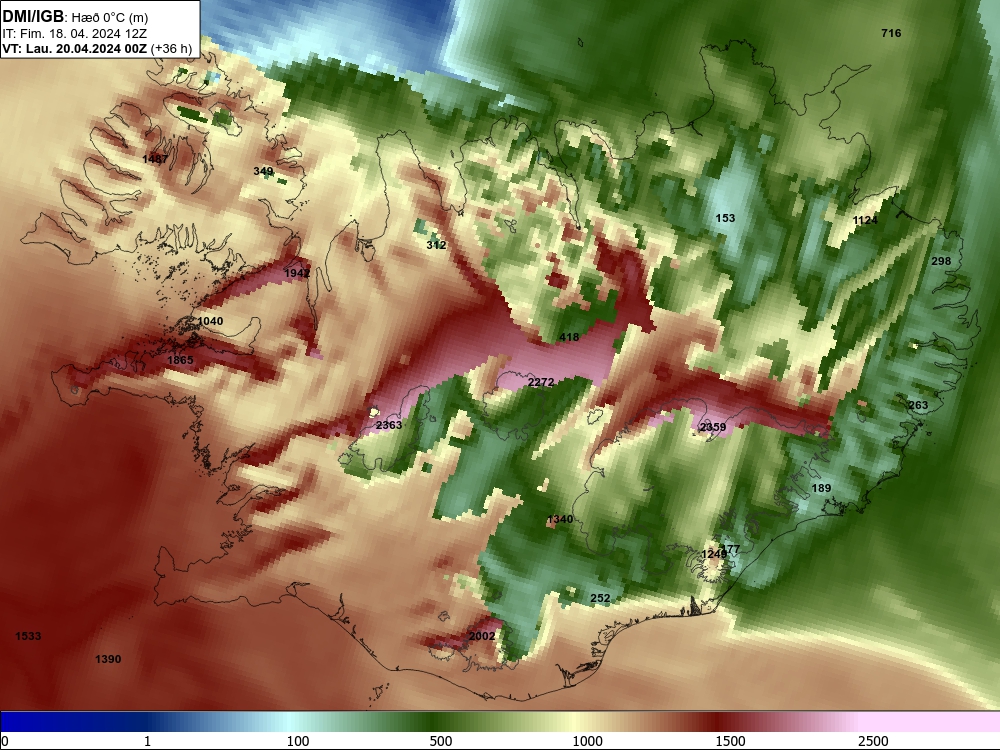
Task: Click the 500 tick on the color scale
Action: pos(441,741)
